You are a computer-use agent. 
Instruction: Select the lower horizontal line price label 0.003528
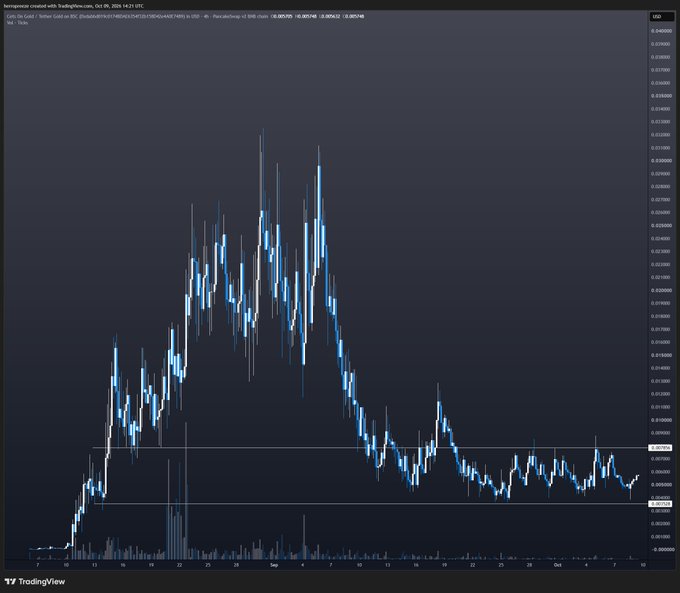(660, 504)
